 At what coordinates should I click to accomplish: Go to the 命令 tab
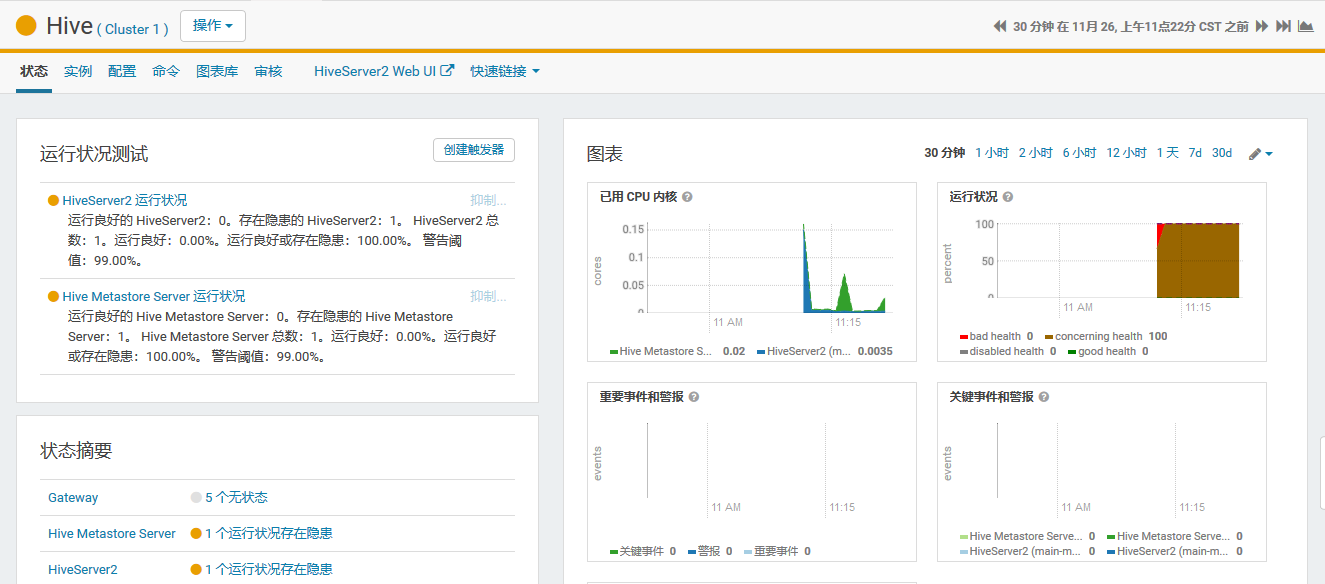point(166,72)
